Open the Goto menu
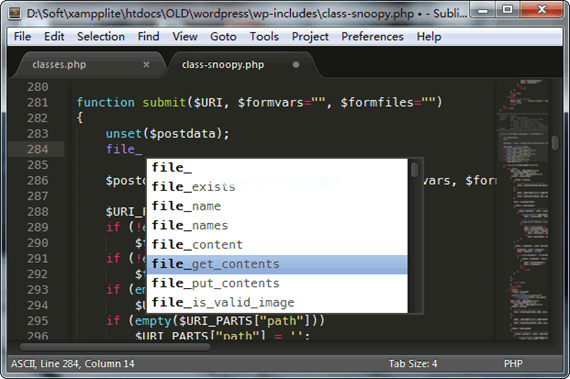 click(x=223, y=36)
